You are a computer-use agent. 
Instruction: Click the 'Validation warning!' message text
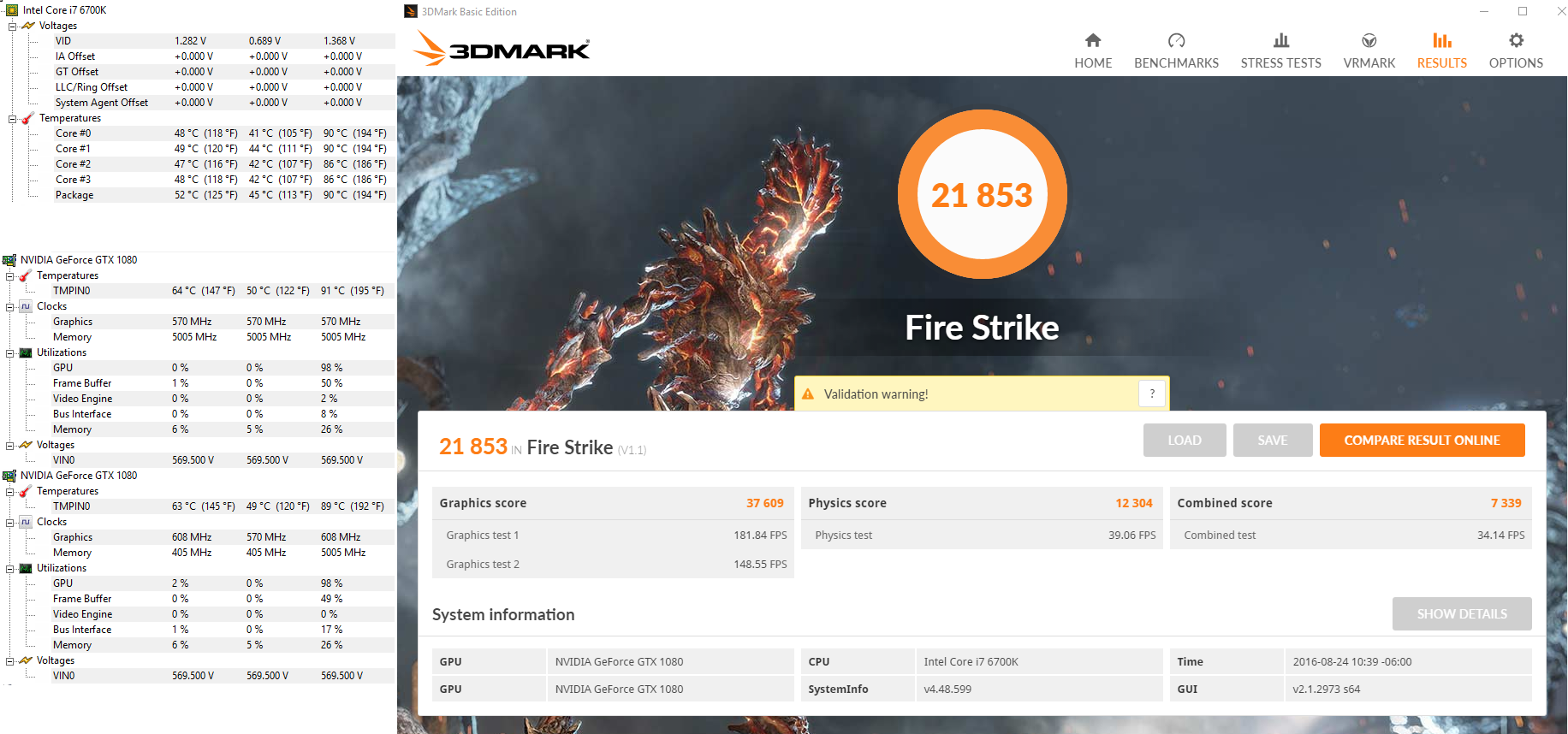(x=876, y=394)
